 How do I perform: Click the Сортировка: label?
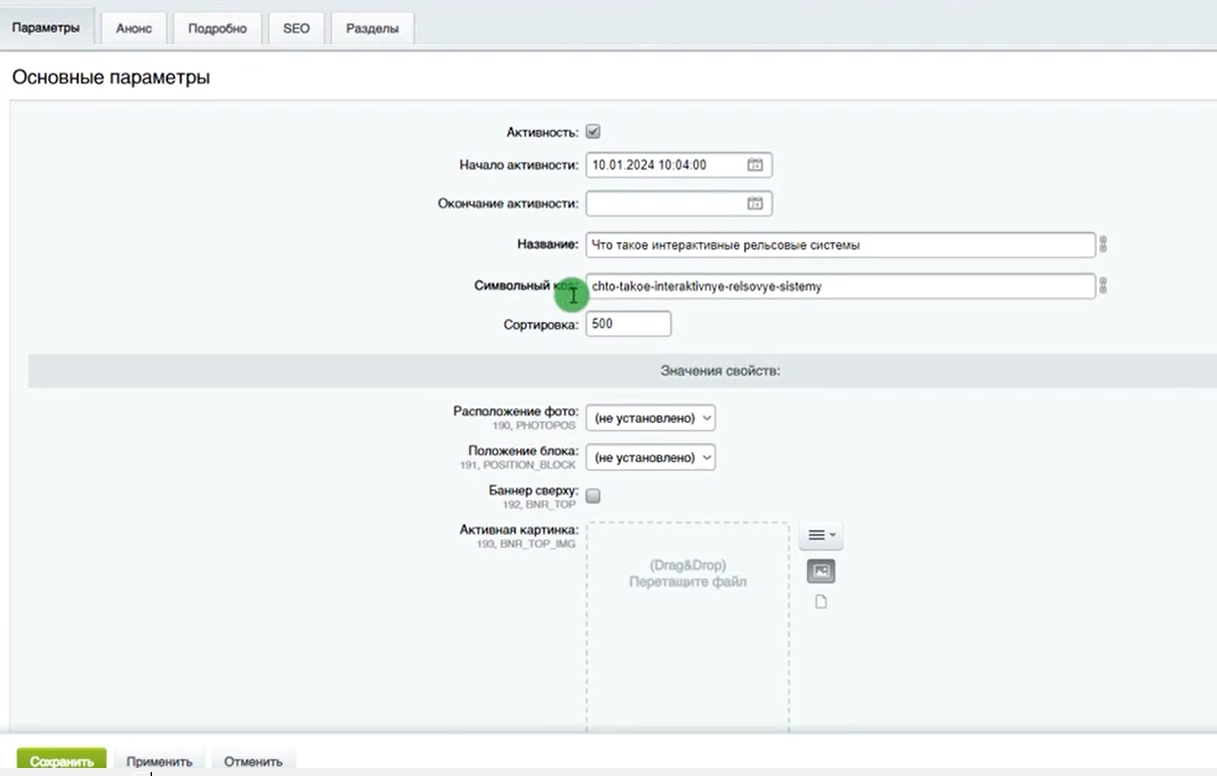pyautogui.click(x=541, y=325)
